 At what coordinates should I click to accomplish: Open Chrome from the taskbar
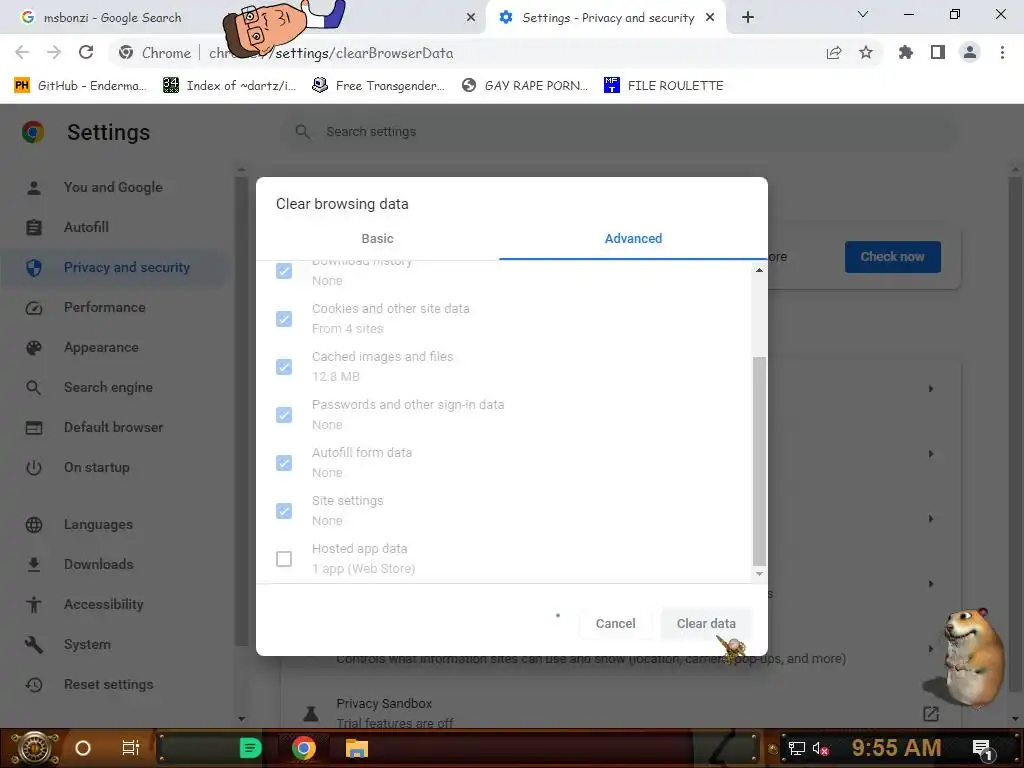[x=304, y=748]
